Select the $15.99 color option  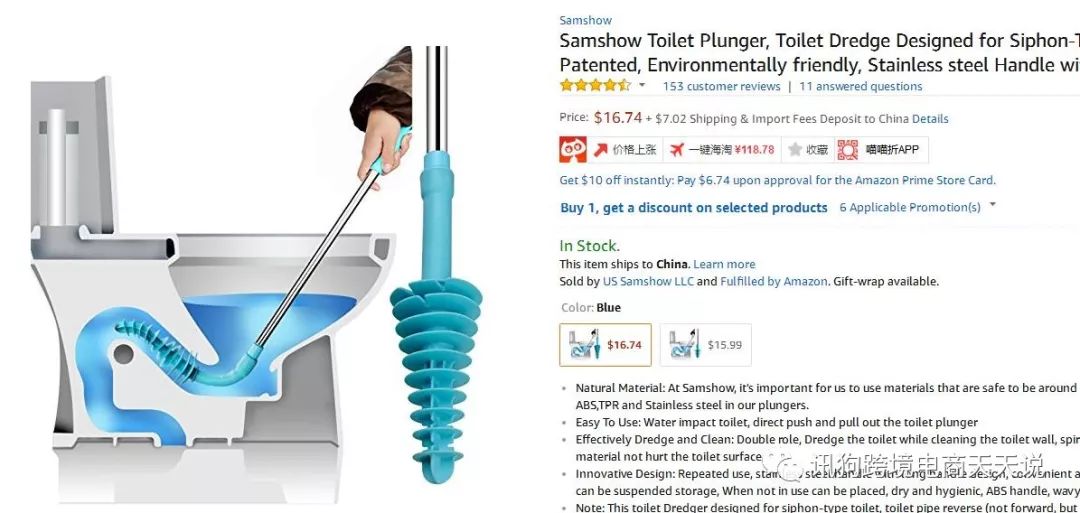pyautogui.click(x=705, y=345)
